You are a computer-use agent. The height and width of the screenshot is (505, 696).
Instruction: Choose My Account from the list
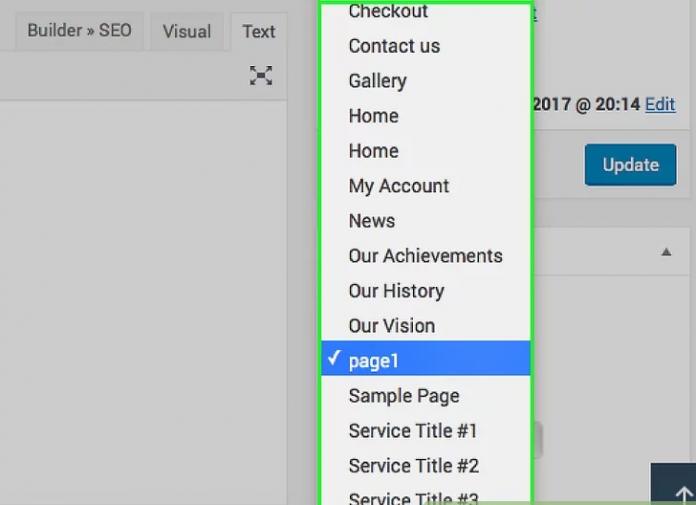(398, 186)
